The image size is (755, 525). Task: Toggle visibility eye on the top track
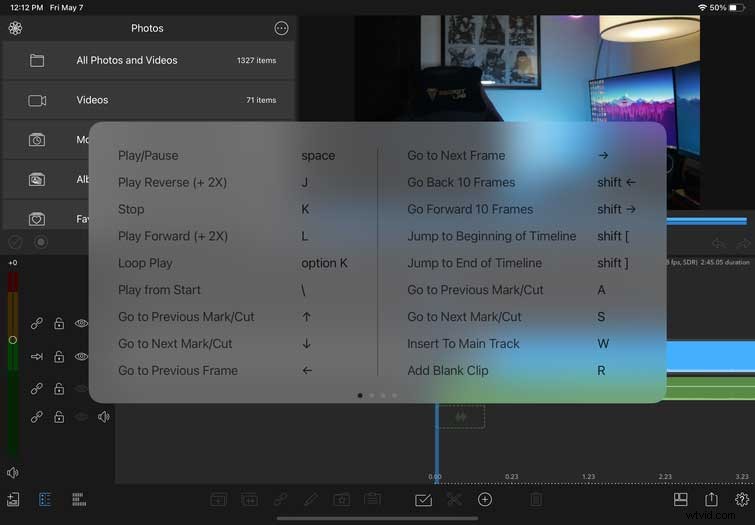pyautogui.click(x=82, y=324)
